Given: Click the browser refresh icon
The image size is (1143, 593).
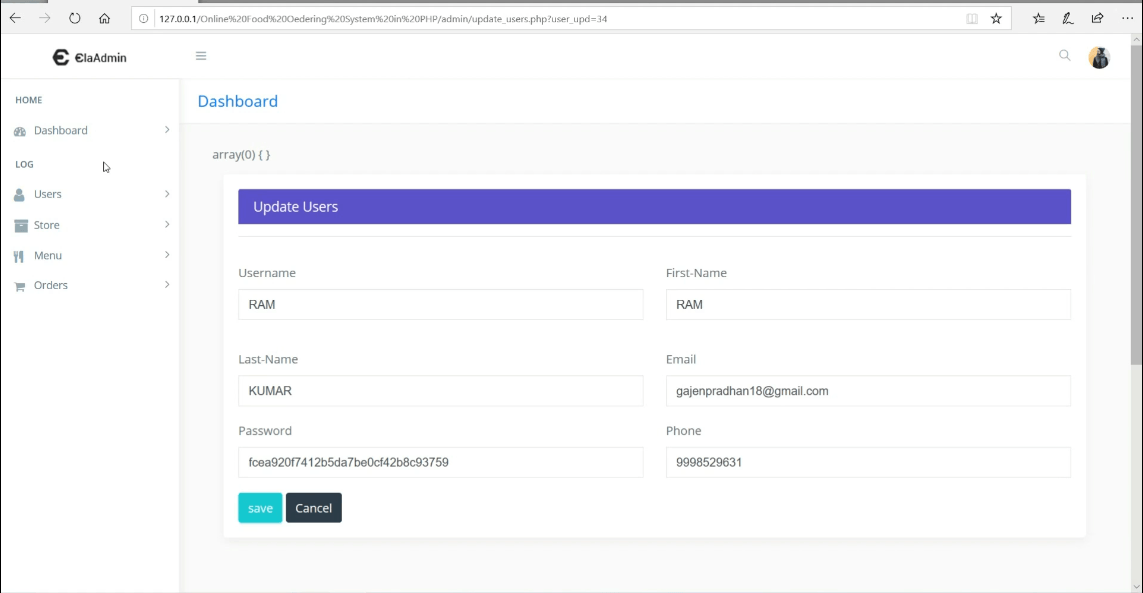Looking at the screenshot, I should [x=75, y=18].
